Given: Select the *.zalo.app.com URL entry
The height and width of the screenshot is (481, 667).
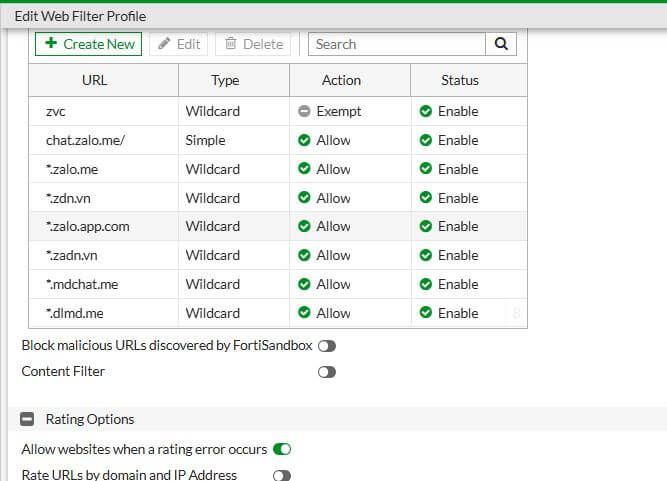Looking at the screenshot, I should coord(88,226).
